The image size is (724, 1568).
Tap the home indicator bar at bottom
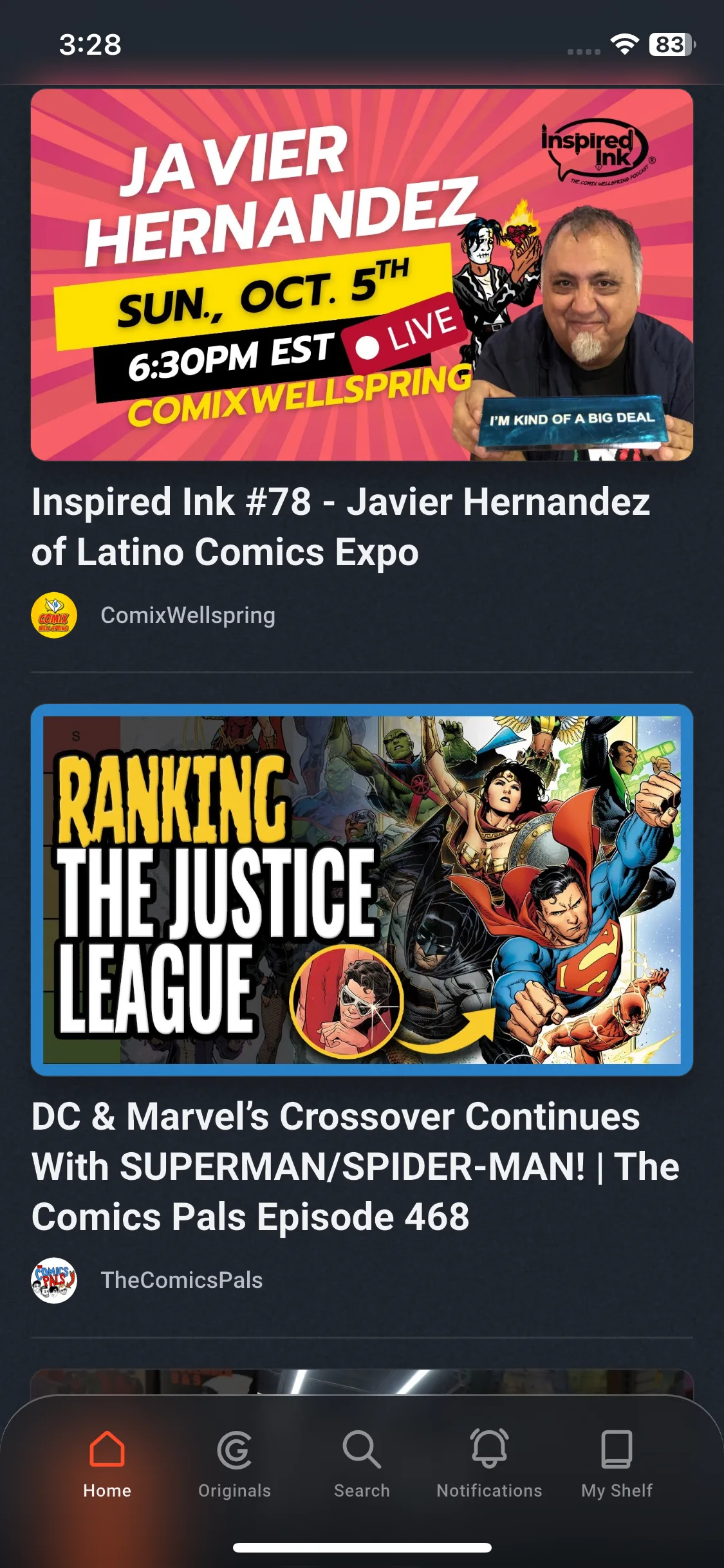click(x=362, y=1547)
